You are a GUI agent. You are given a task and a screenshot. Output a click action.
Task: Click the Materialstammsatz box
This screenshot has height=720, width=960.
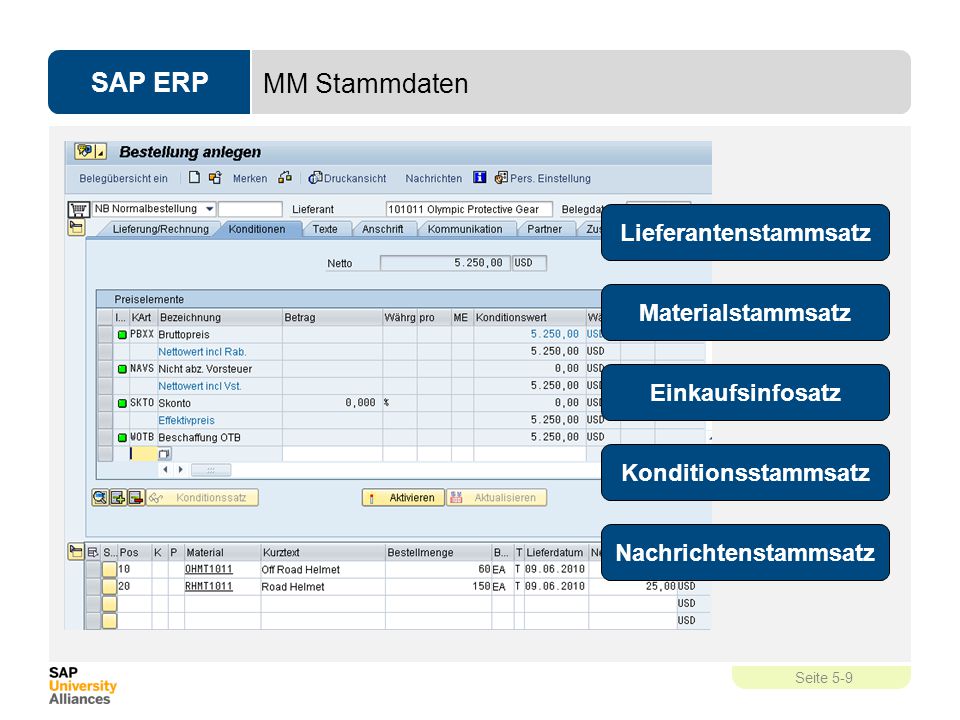click(745, 313)
